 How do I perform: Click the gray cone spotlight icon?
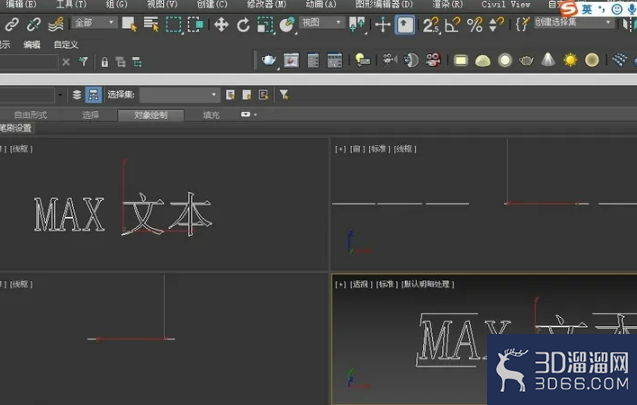[548, 60]
